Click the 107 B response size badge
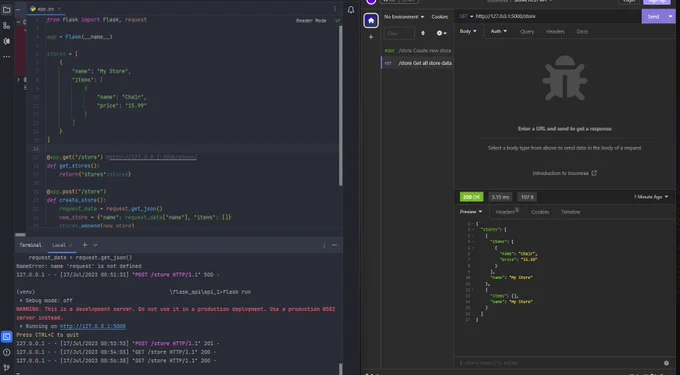This screenshot has width=680, height=375. pyautogui.click(x=527, y=197)
